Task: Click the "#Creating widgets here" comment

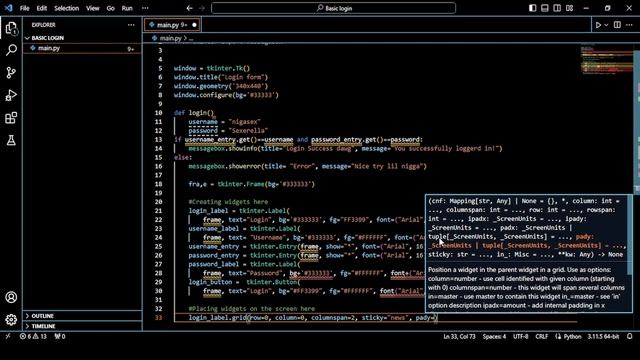Action: pyautogui.click(x=228, y=202)
